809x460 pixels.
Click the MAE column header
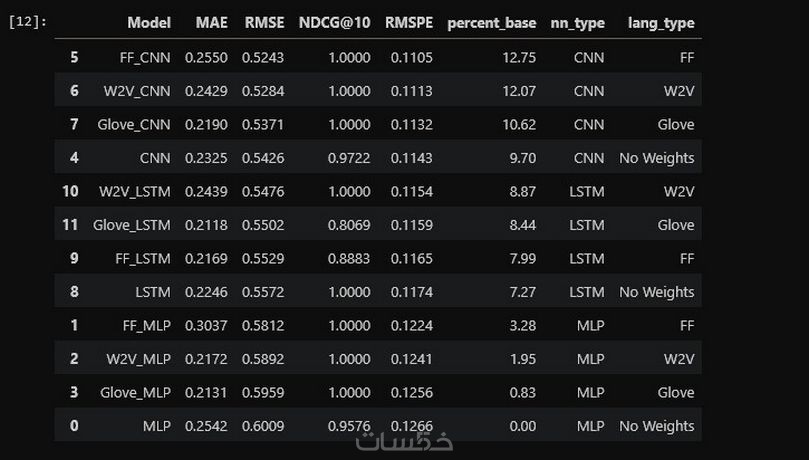[x=212, y=23]
